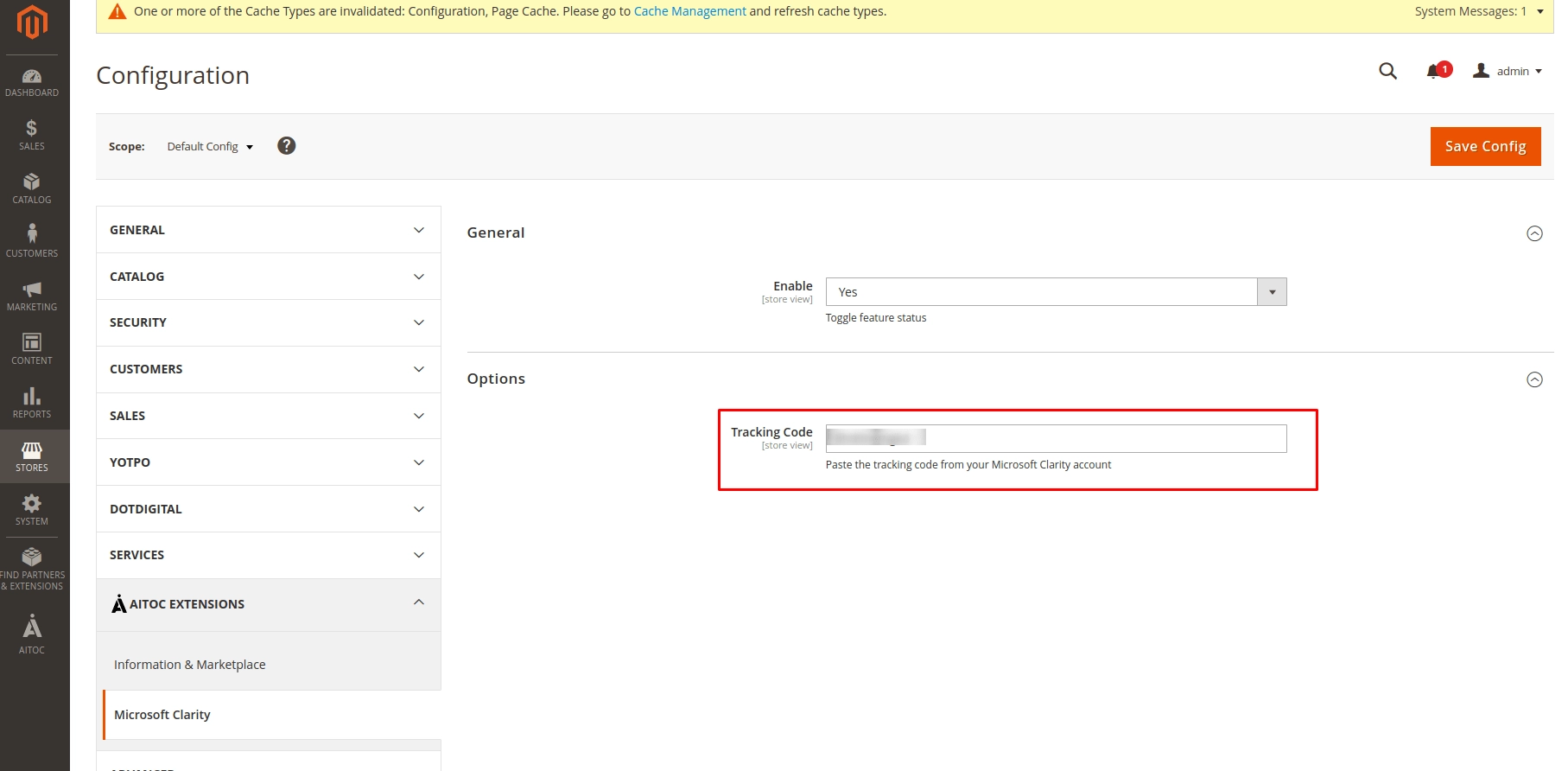Open the Marketing sidebar menu
The height and width of the screenshot is (771, 1568).
(32, 296)
